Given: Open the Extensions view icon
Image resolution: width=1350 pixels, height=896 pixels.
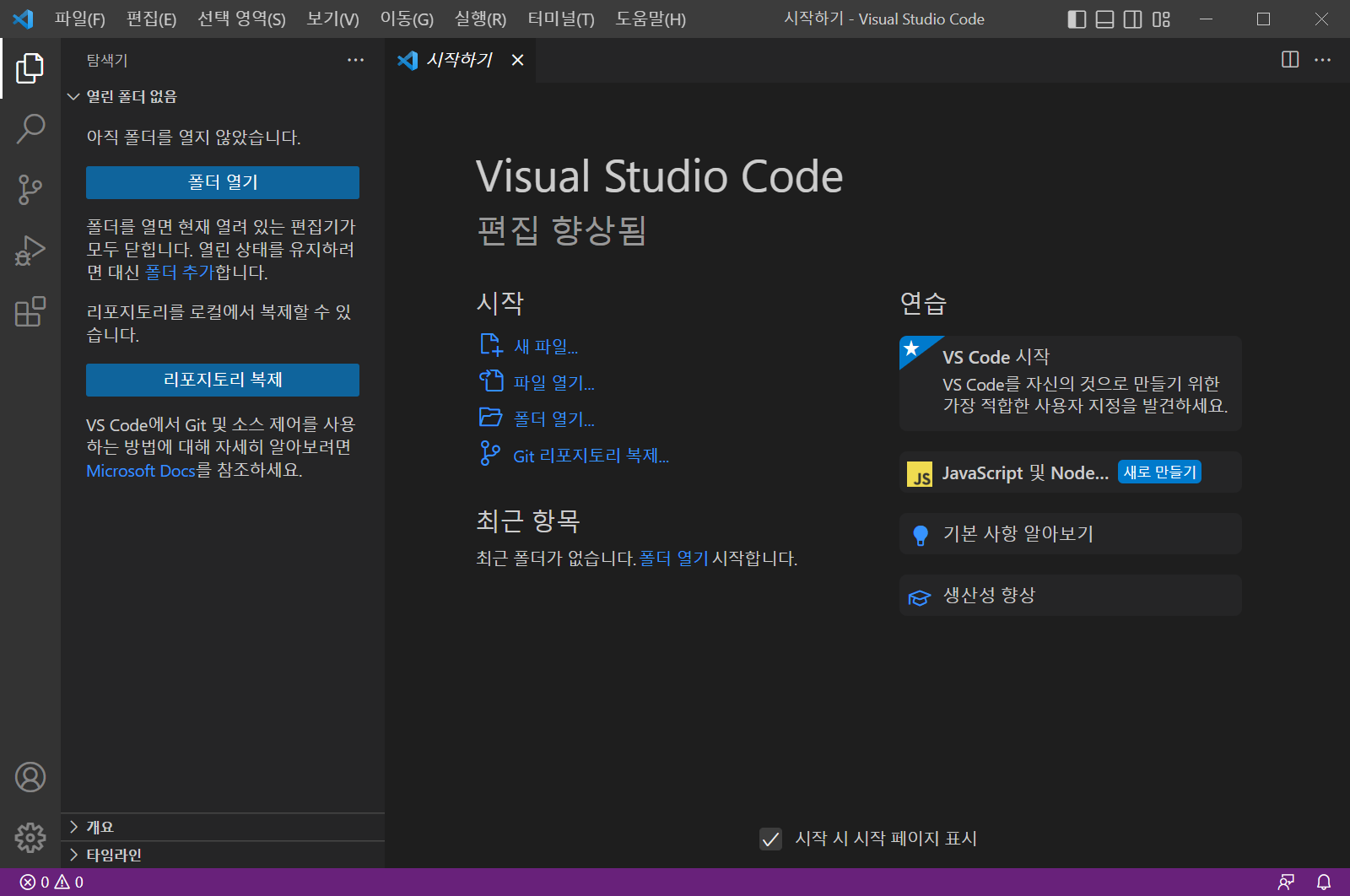Looking at the screenshot, I should (x=30, y=311).
